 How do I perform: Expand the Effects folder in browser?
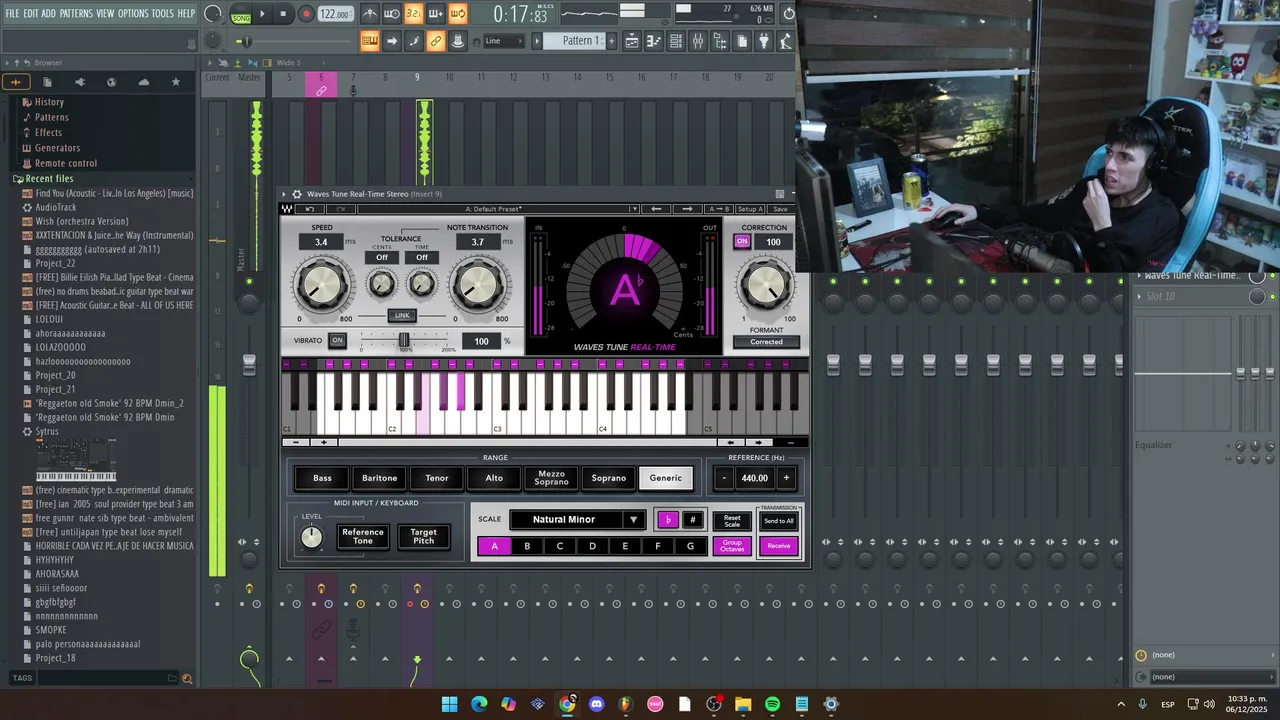pos(48,132)
